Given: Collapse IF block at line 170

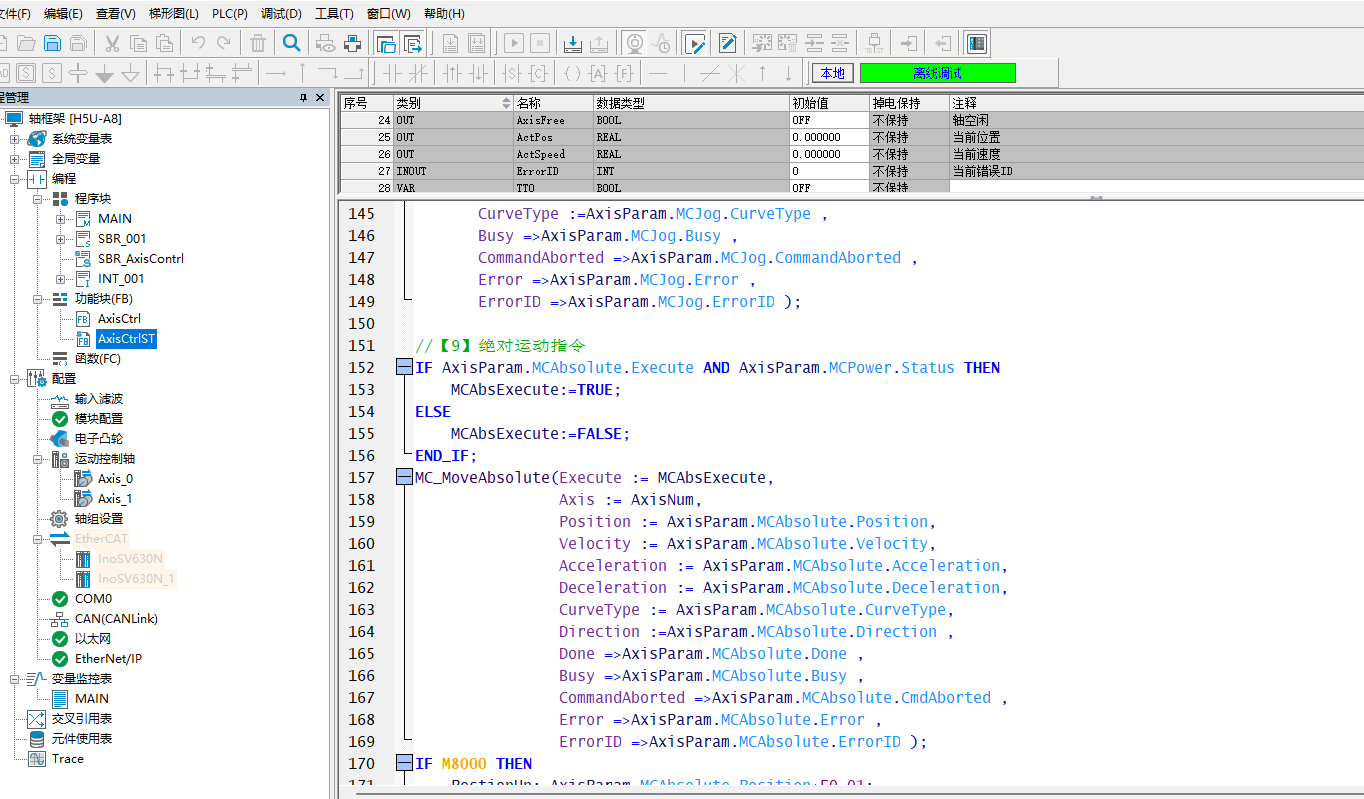Looking at the screenshot, I should point(404,763).
